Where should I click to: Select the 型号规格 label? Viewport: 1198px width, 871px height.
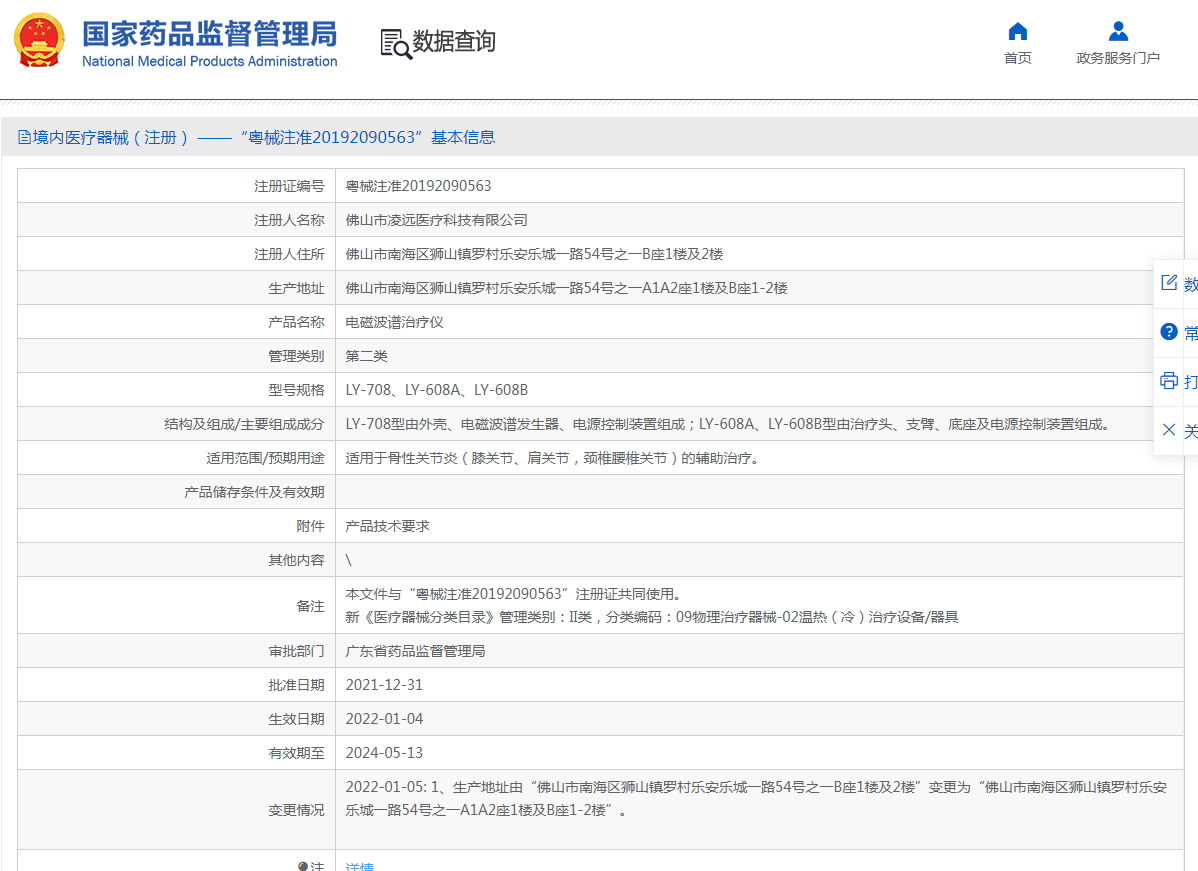pos(296,390)
